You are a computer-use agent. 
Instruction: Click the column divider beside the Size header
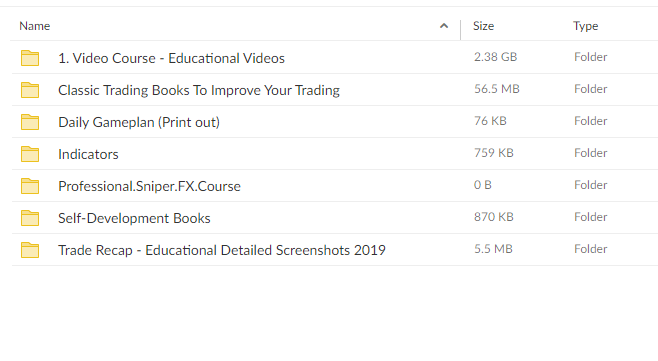pos(460,29)
